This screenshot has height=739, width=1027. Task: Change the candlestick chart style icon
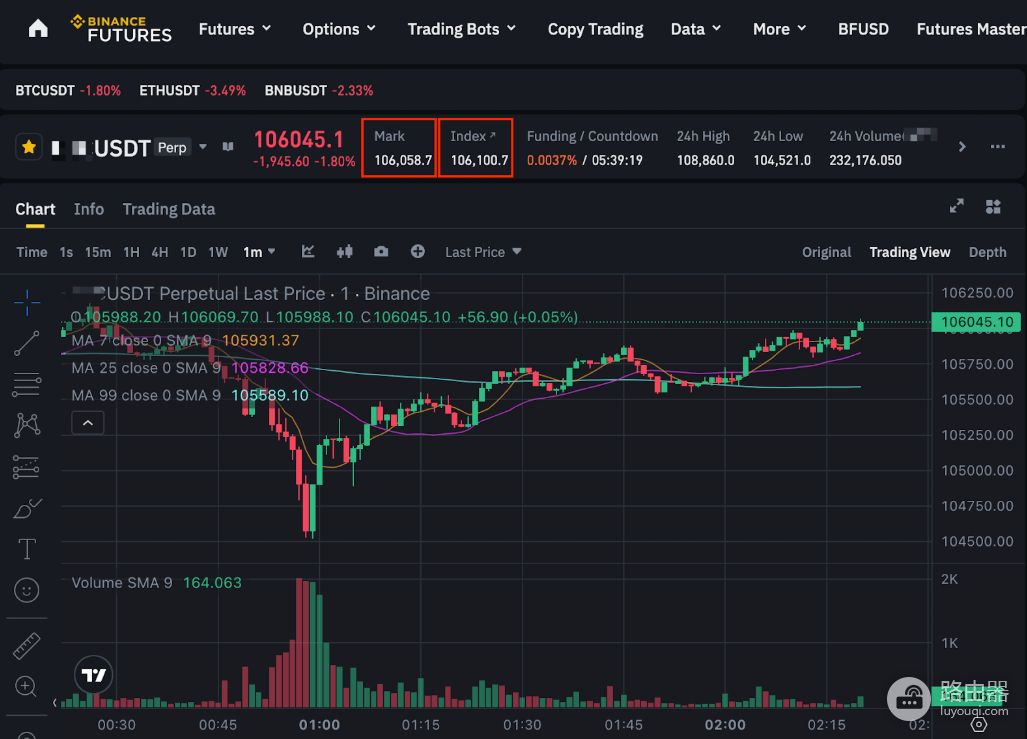pos(345,252)
